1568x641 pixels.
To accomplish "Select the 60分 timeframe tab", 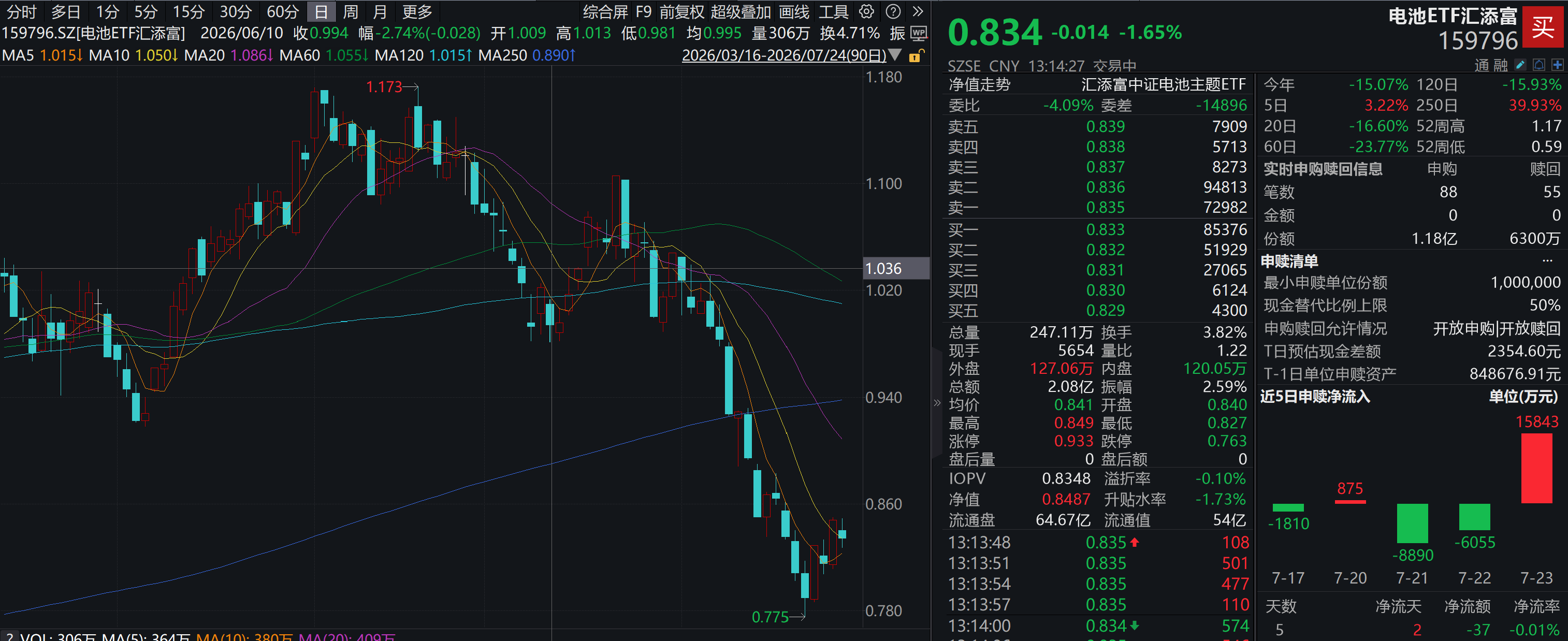I will [283, 11].
